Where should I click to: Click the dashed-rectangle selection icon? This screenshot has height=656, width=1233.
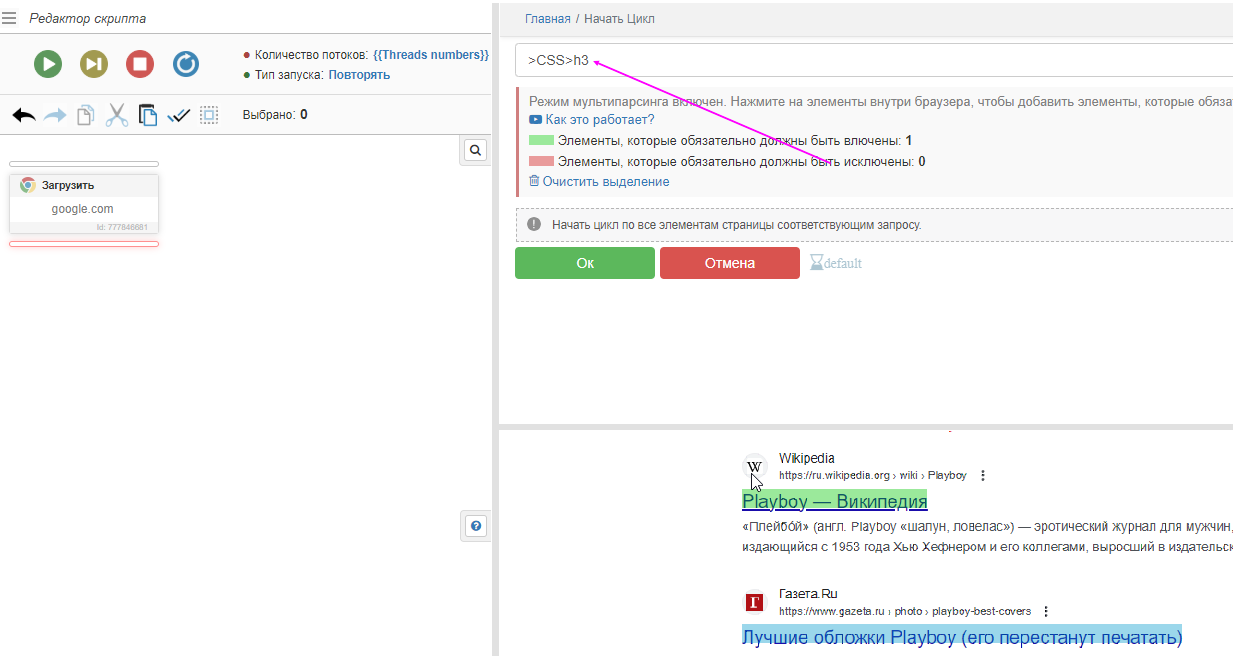click(x=209, y=115)
